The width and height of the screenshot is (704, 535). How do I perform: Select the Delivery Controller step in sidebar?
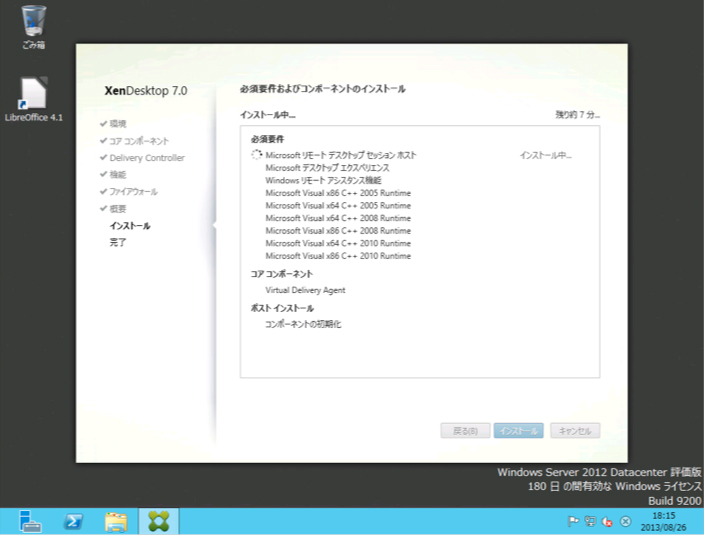pos(147,158)
